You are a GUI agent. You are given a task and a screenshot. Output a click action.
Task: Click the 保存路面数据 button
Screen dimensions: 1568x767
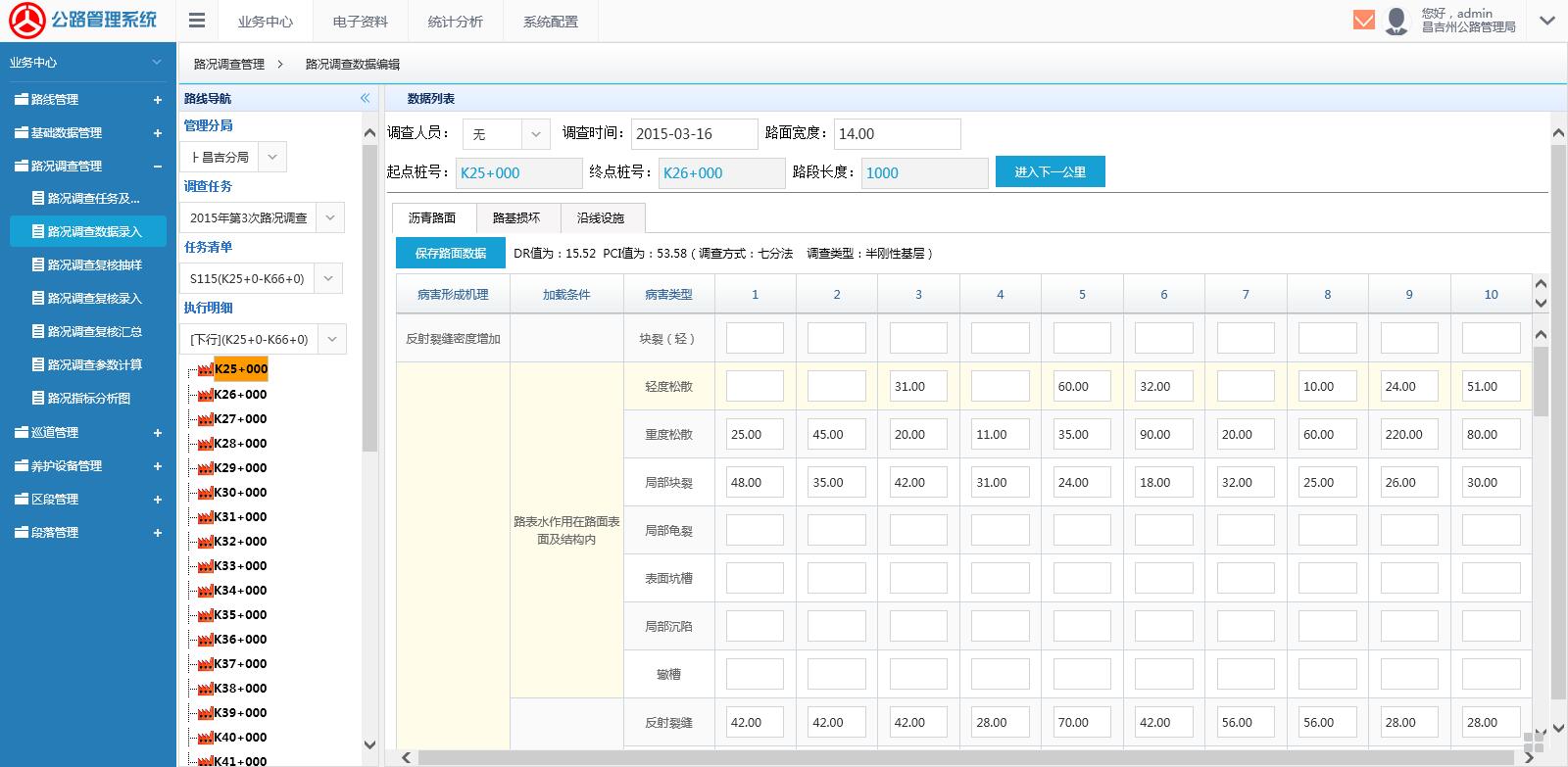[450, 253]
